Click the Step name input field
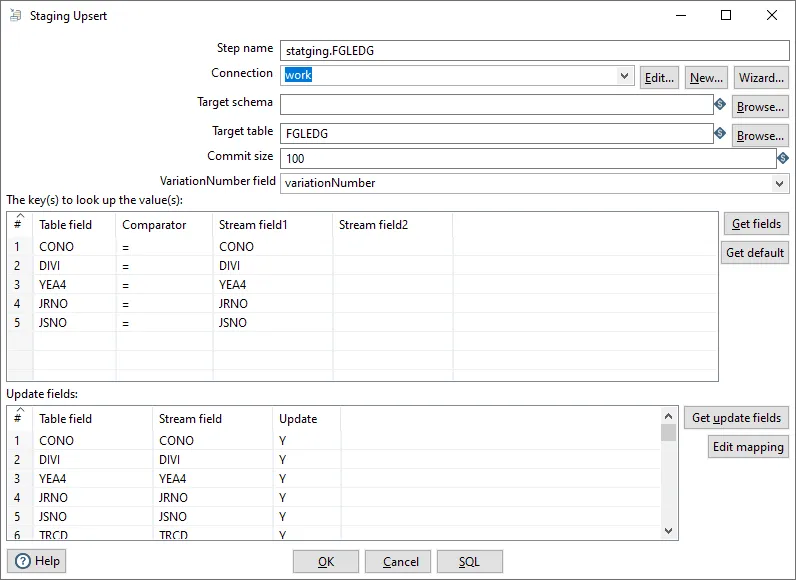796x580 pixels. point(534,50)
